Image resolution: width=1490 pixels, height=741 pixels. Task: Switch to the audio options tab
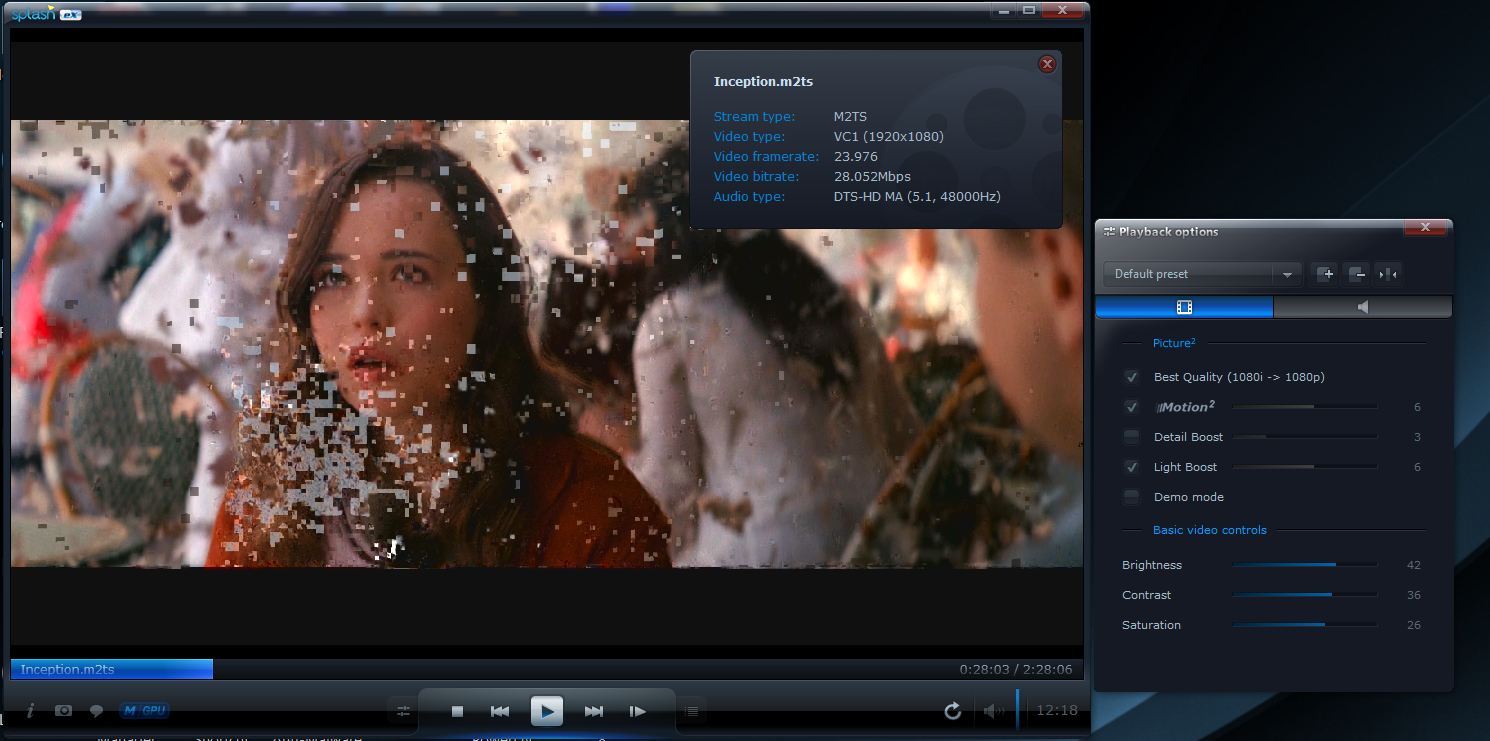pyautogui.click(x=1362, y=307)
